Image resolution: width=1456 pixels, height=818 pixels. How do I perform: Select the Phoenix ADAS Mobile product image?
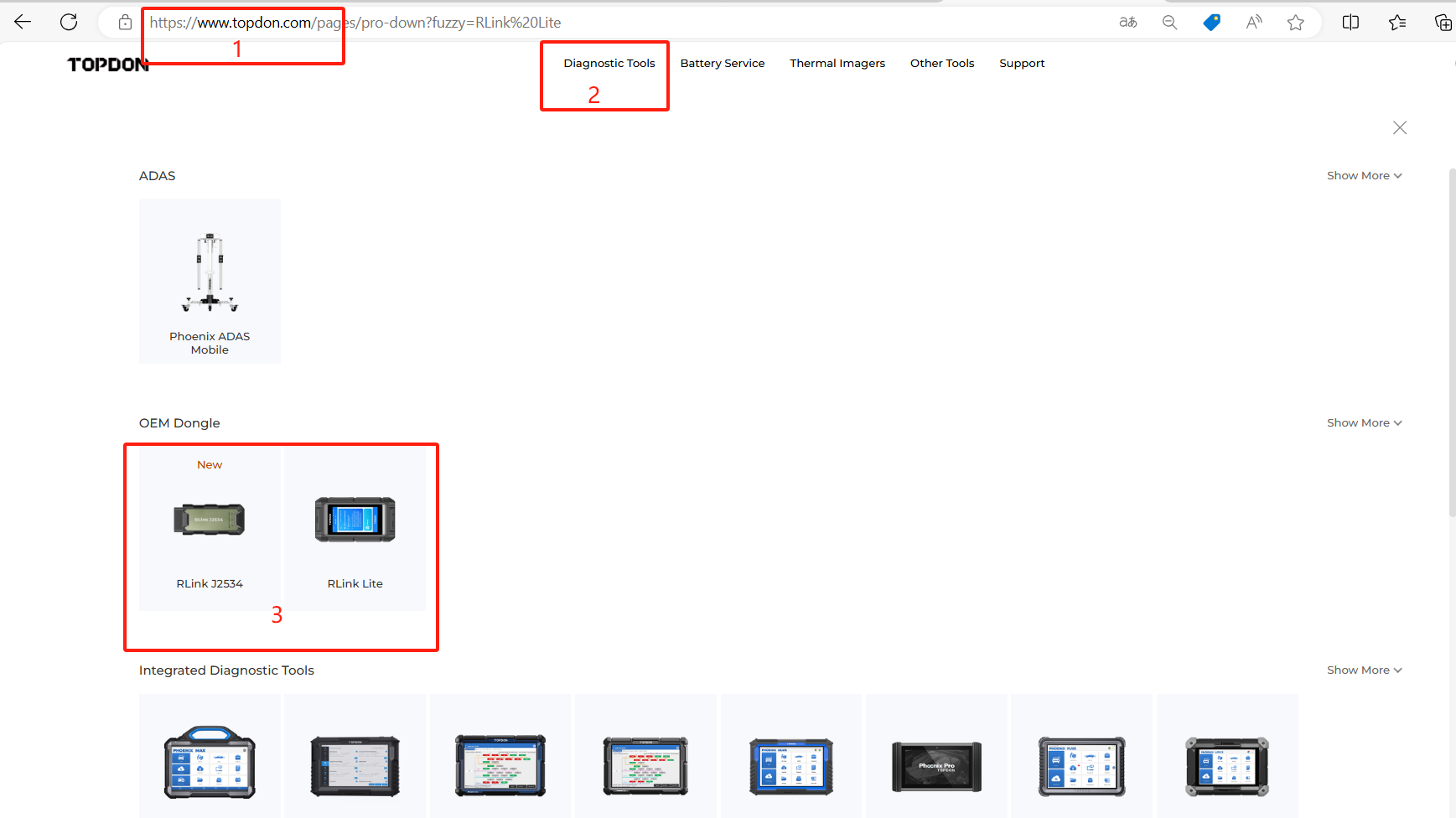pyautogui.click(x=210, y=272)
